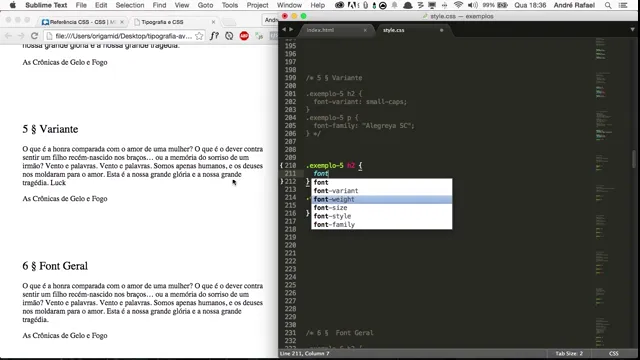This screenshot has height=360, width=640.
Task: Open the Selection menu
Action: [x=130, y=5]
